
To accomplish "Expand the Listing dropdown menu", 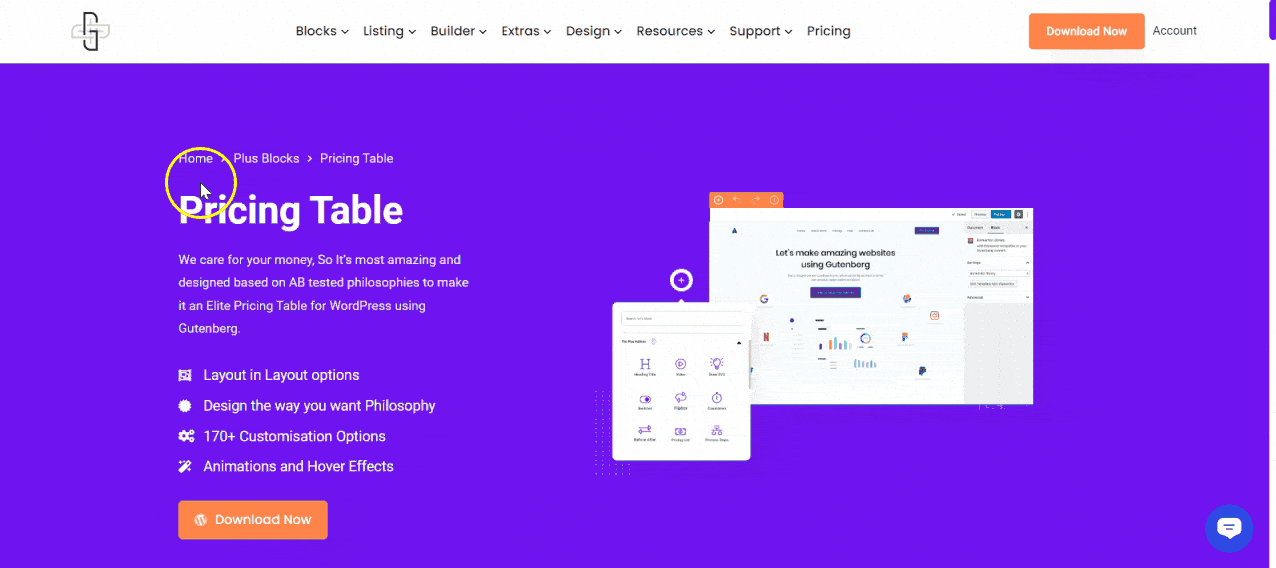I will pyautogui.click(x=389, y=31).
